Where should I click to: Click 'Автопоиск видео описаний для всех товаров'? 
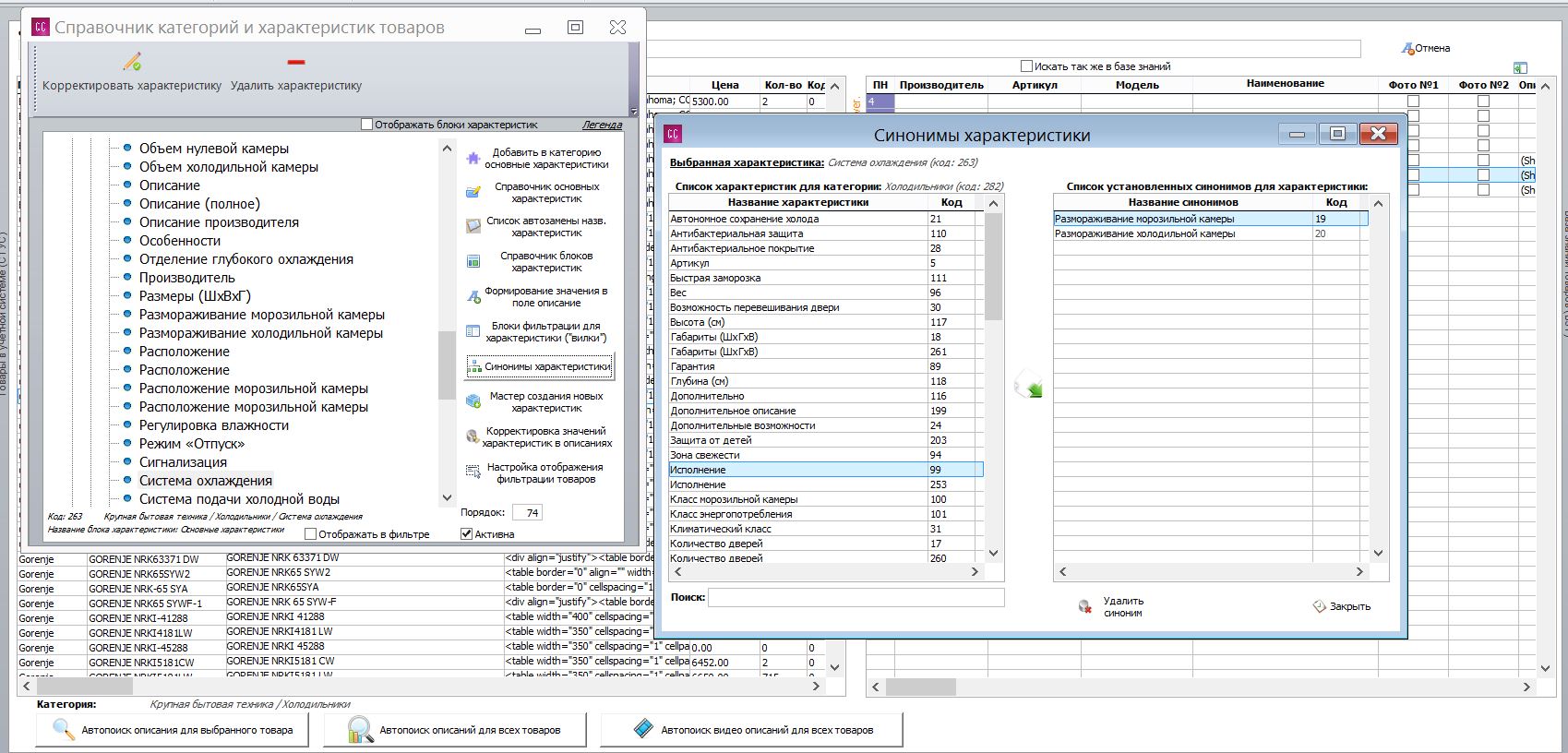click(x=751, y=730)
